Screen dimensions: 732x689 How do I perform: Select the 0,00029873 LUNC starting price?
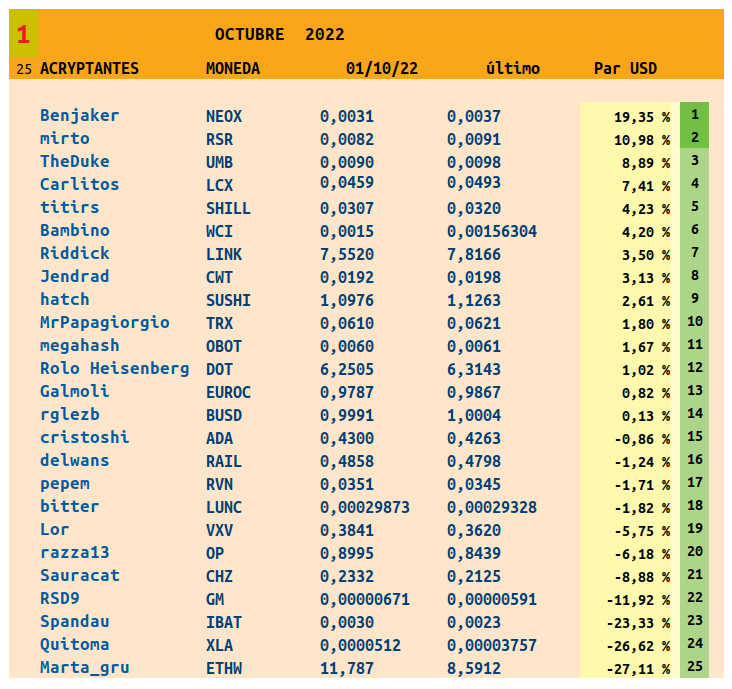(x=364, y=508)
